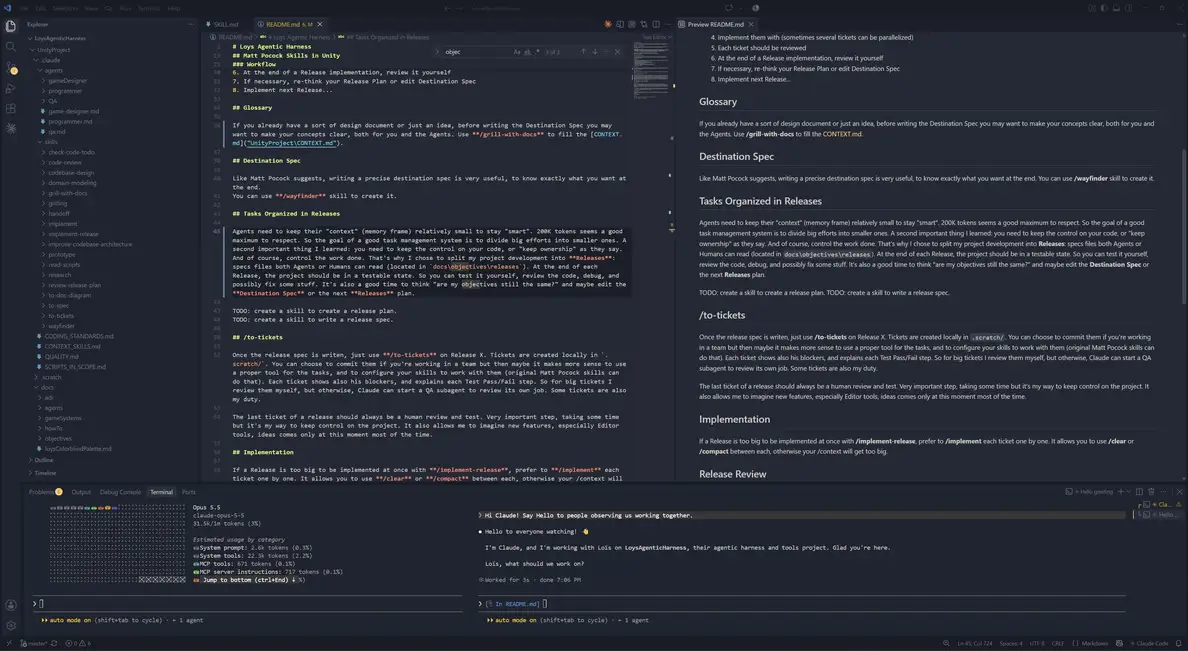
Task: Kill terminal using trash icon
Action: coord(1151,492)
